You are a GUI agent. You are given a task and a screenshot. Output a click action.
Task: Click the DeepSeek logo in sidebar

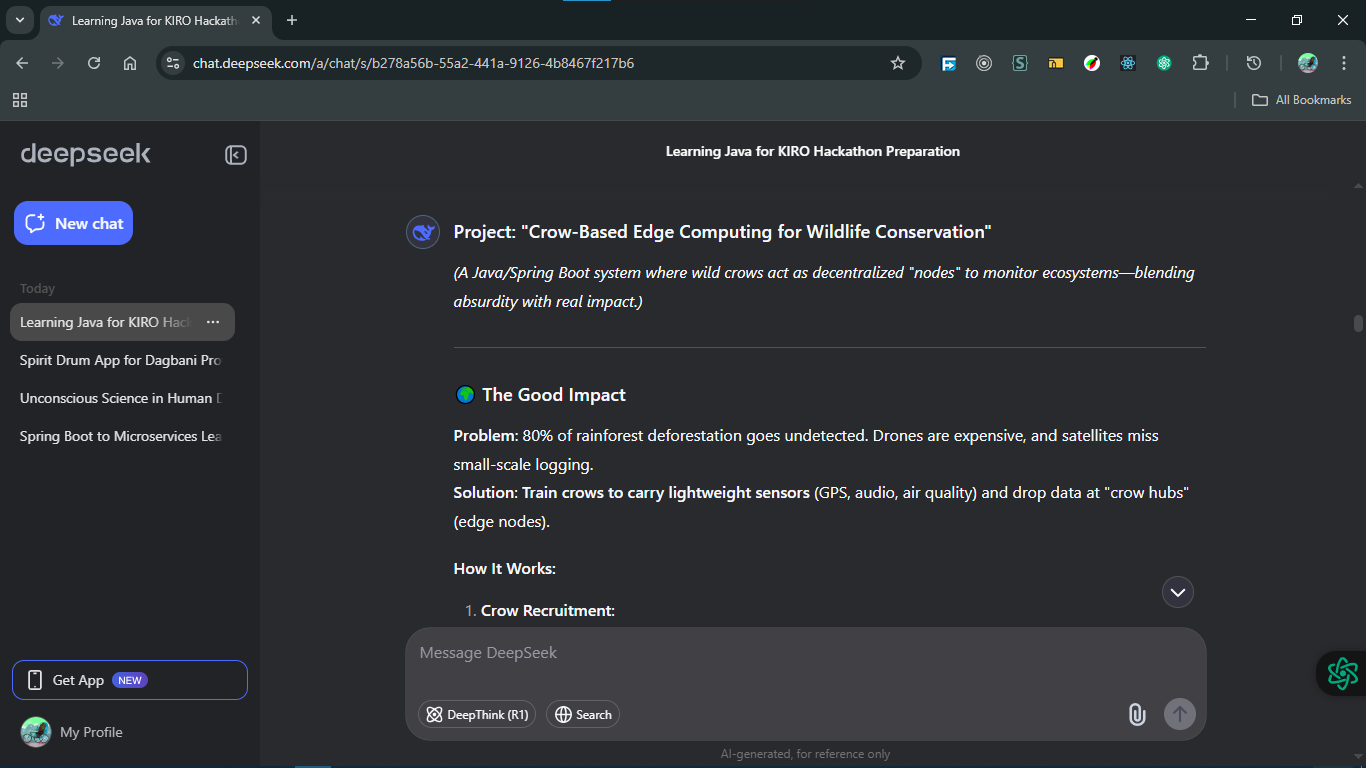86,153
